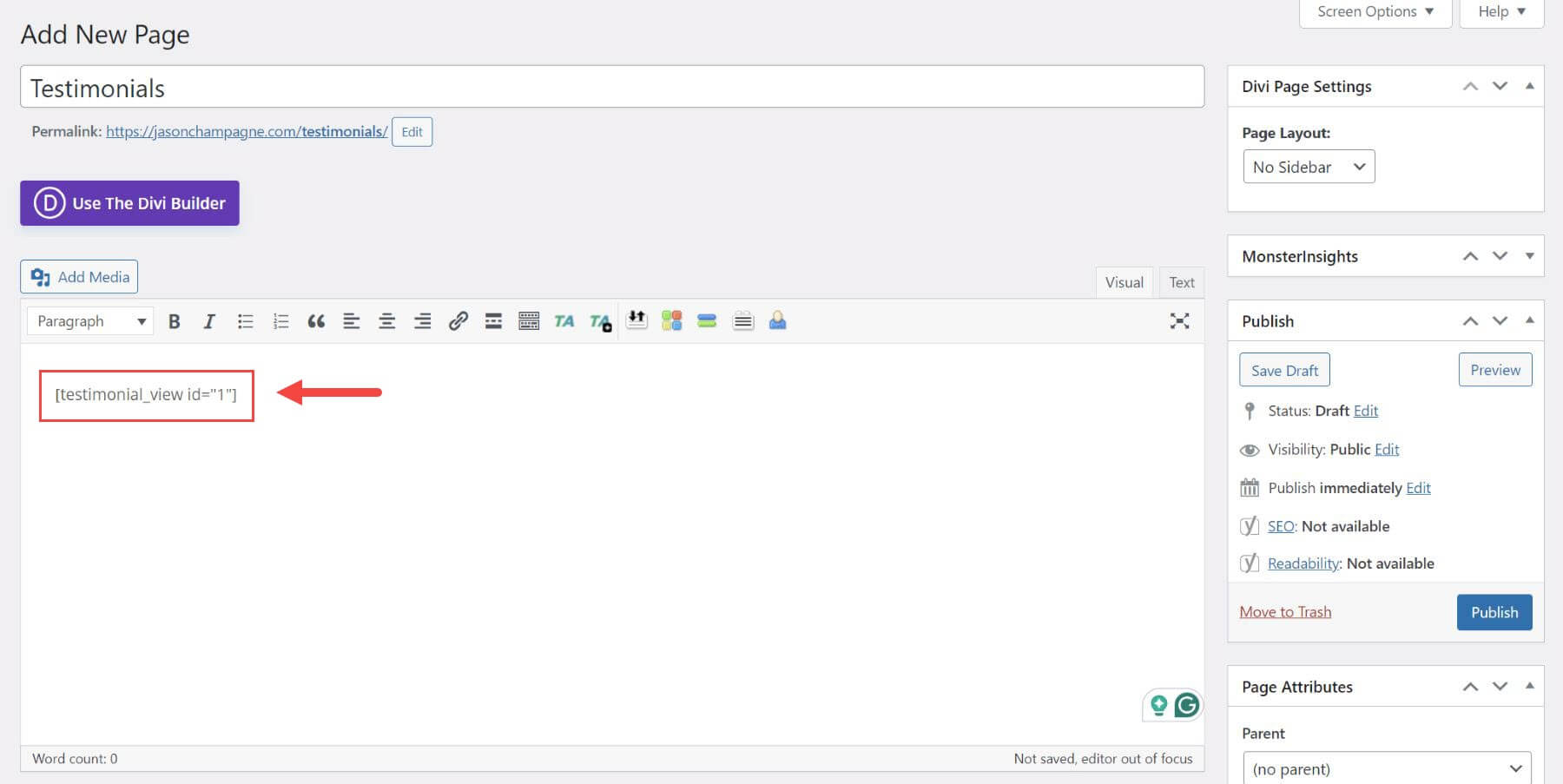Add a blockquote

coord(315,320)
